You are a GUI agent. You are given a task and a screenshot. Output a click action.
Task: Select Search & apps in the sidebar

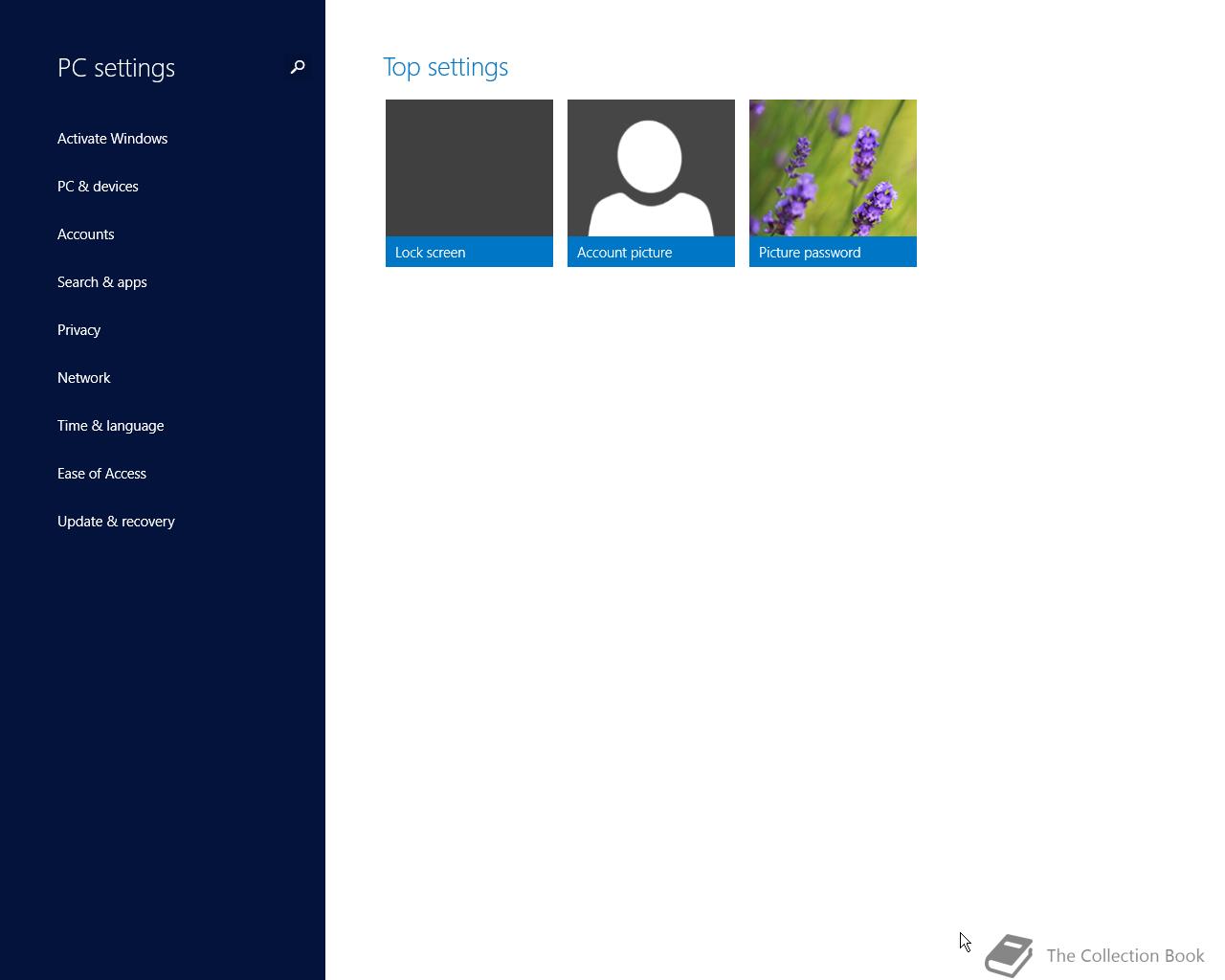click(x=101, y=282)
